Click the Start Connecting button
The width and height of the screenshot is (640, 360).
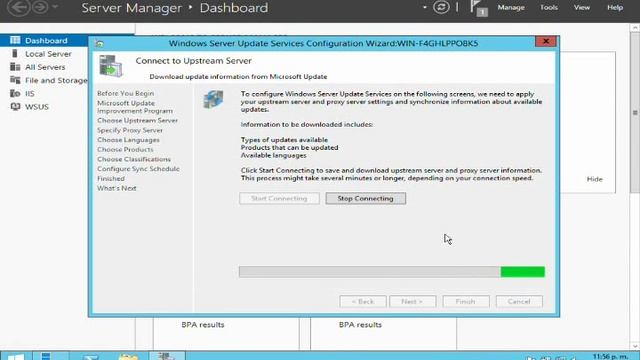[x=279, y=198]
